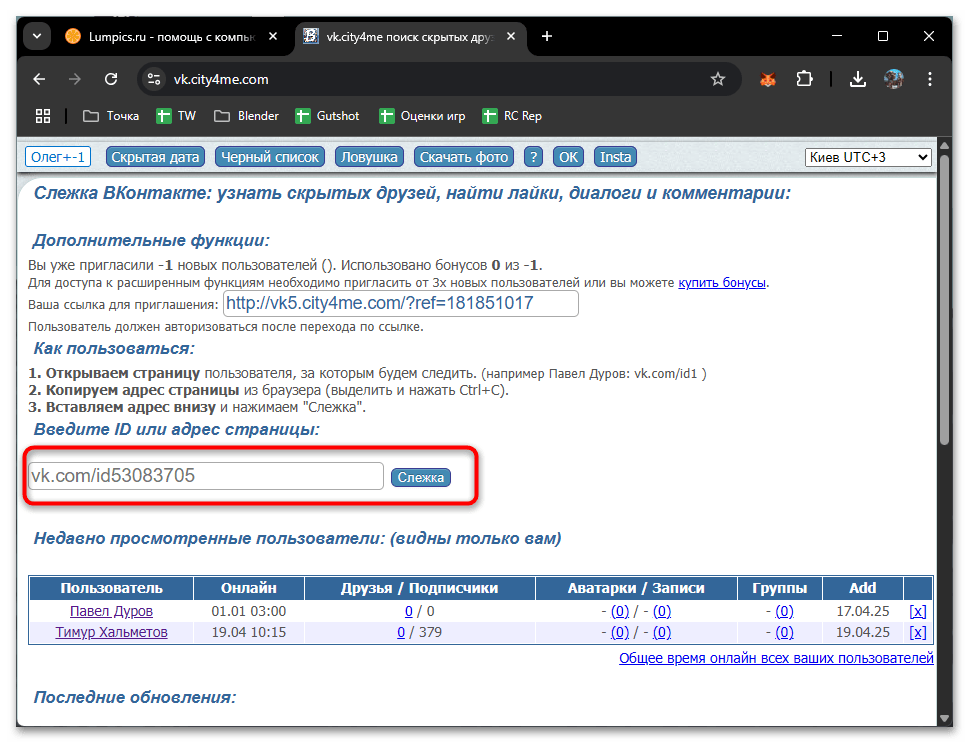Remove Павел Дуров with the [x] link
The image size is (969, 743).
pos(918,611)
